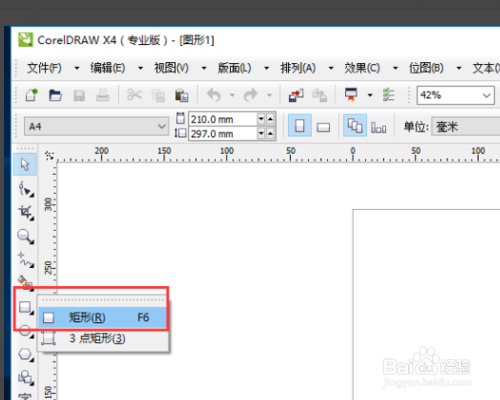Click the page height 297.0 mm field

pyautogui.click(x=223, y=134)
